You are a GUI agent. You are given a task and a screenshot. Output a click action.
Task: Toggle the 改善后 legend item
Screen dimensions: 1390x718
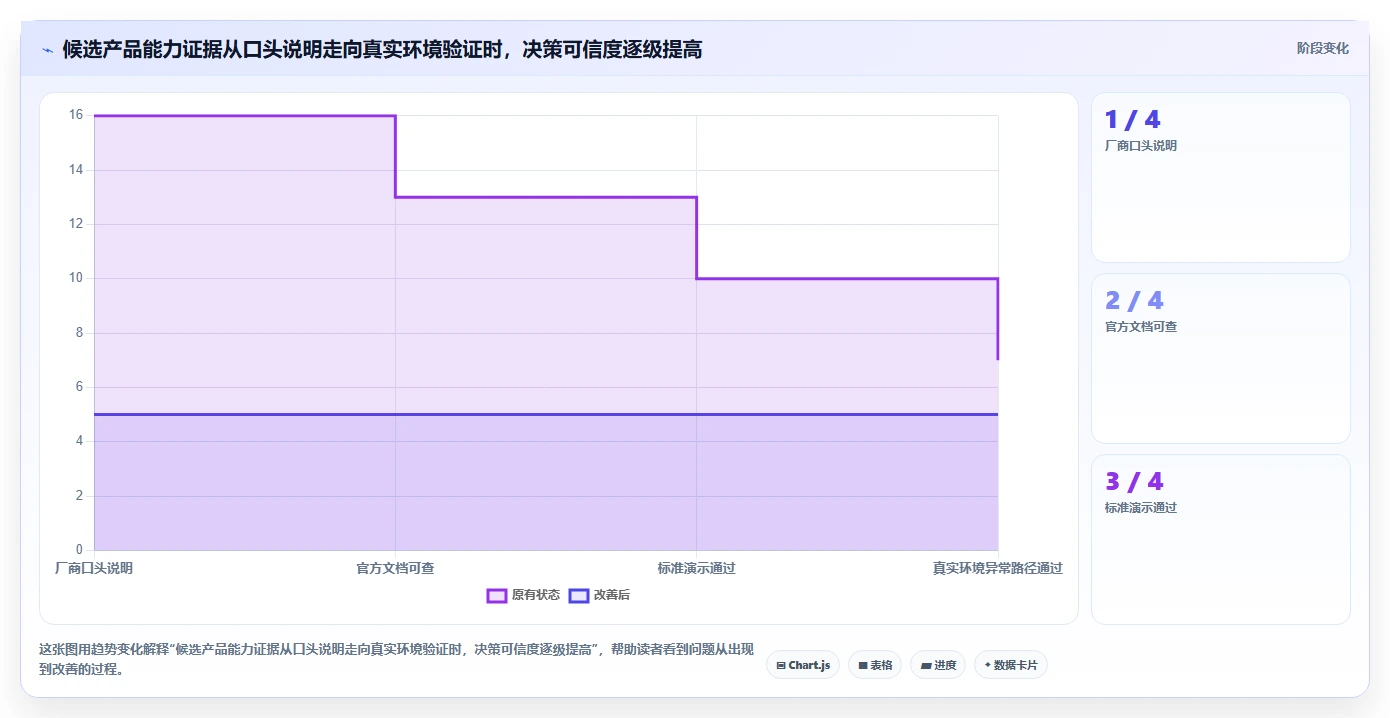point(599,595)
